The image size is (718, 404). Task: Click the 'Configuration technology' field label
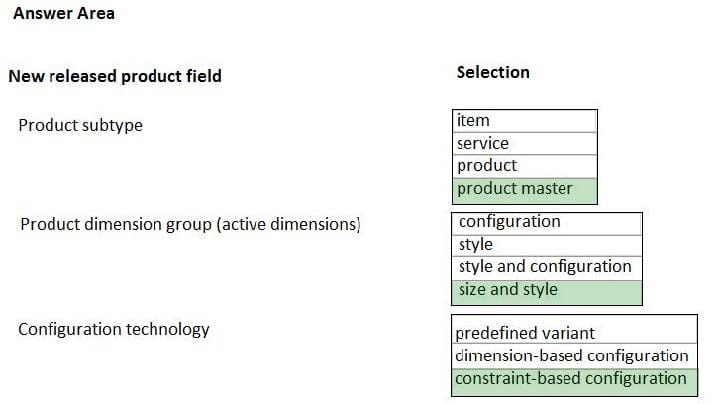click(114, 329)
